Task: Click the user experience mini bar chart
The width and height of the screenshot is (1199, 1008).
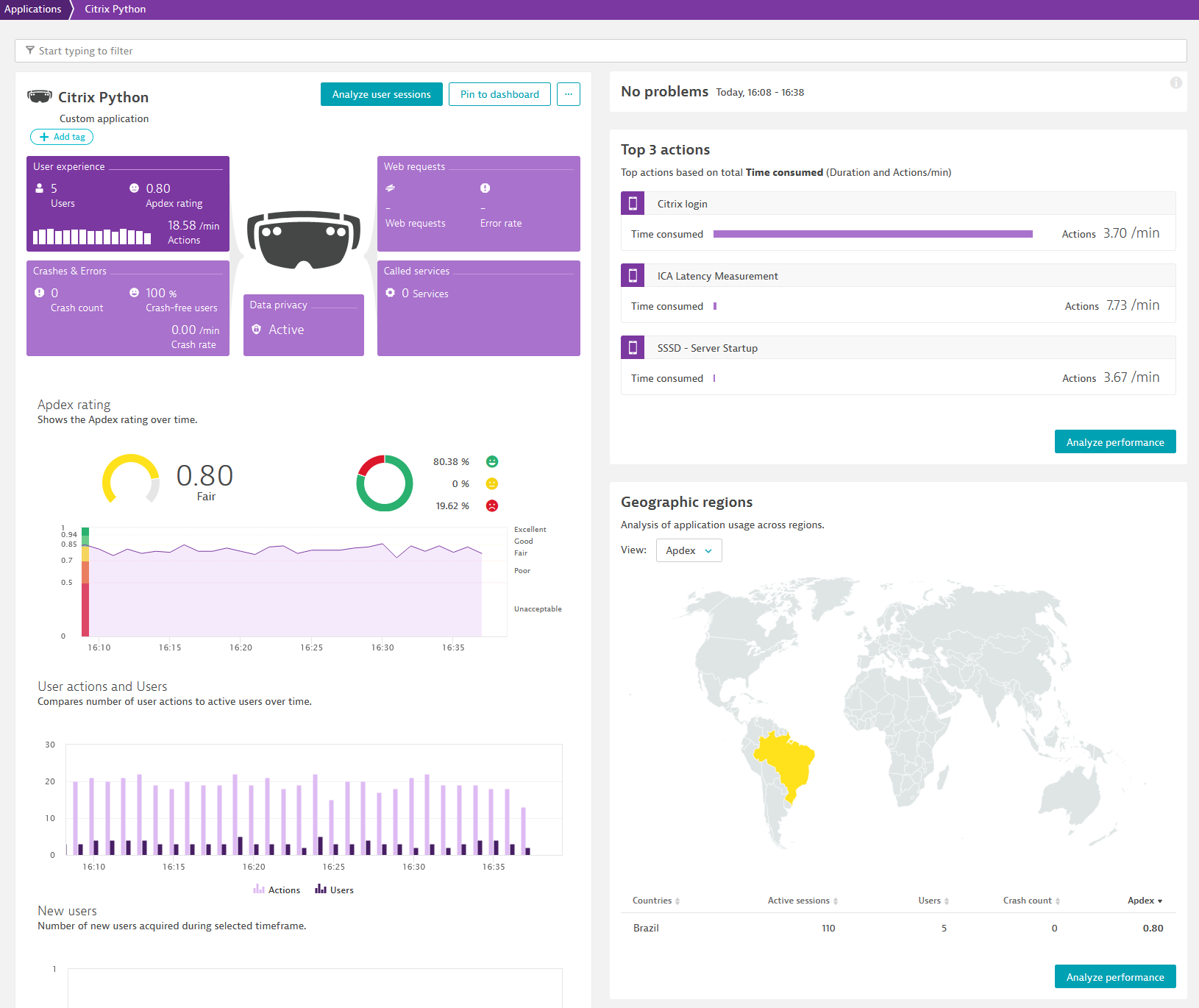Action: pos(92,236)
